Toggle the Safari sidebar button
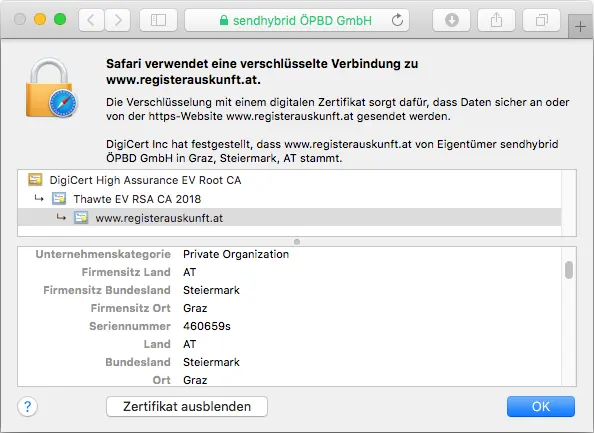Image resolution: width=594 pixels, height=433 pixels. tap(158, 20)
